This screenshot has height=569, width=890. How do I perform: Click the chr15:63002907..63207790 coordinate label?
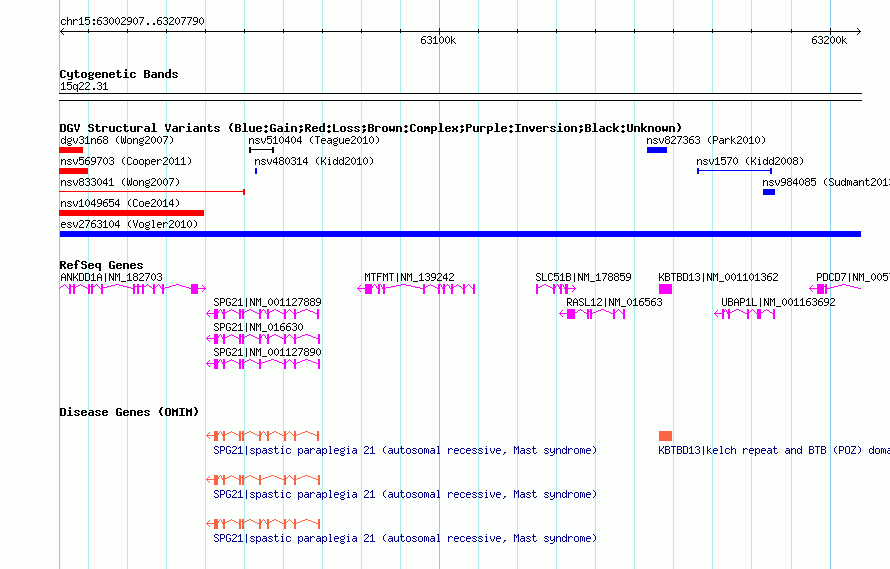coord(132,21)
